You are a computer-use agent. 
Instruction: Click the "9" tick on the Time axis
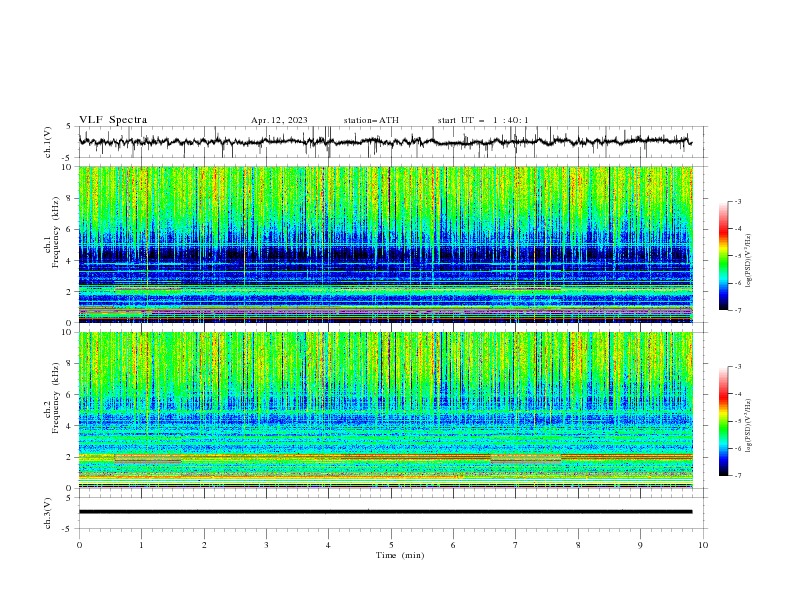[x=640, y=545]
